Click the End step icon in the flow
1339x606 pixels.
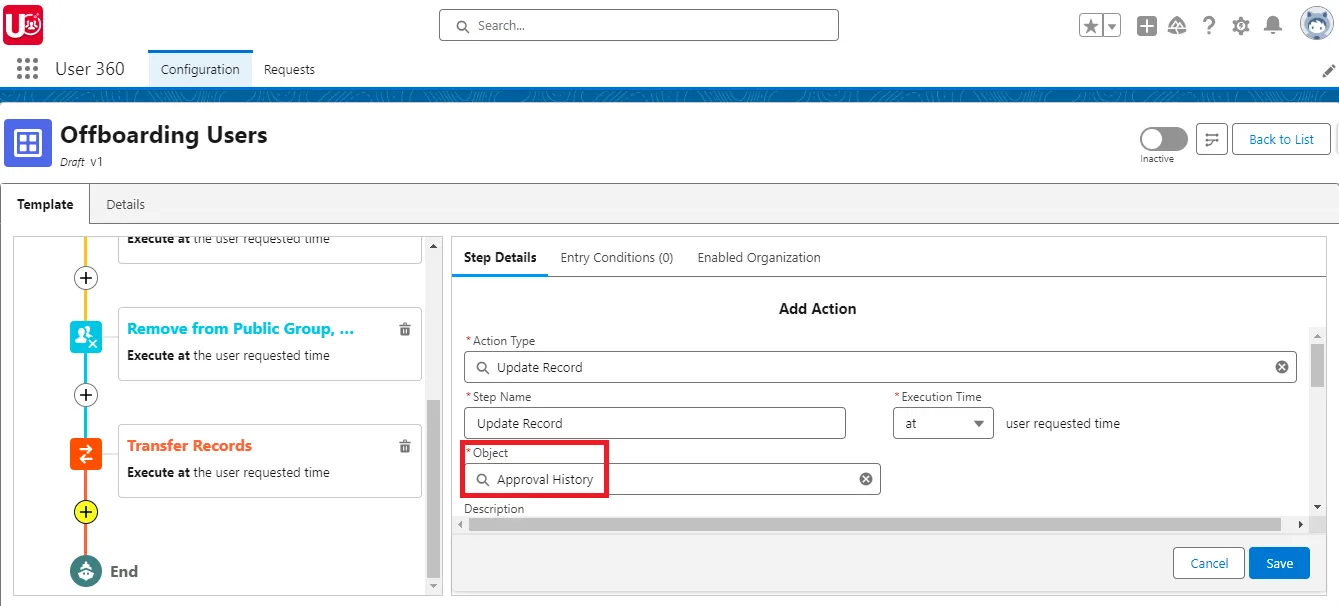pos(86,571)
